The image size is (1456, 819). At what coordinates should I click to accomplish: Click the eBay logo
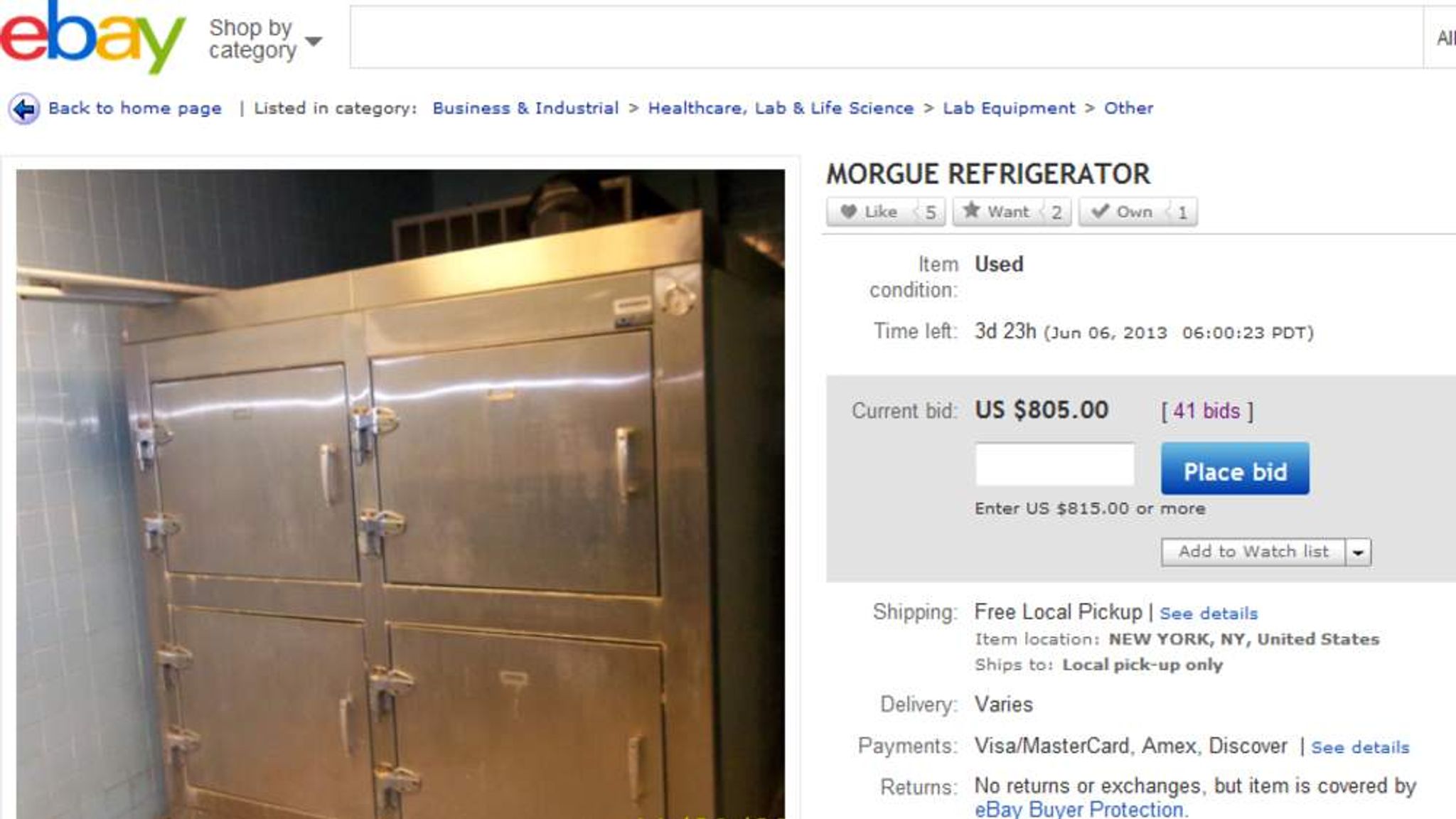(92, 36)
